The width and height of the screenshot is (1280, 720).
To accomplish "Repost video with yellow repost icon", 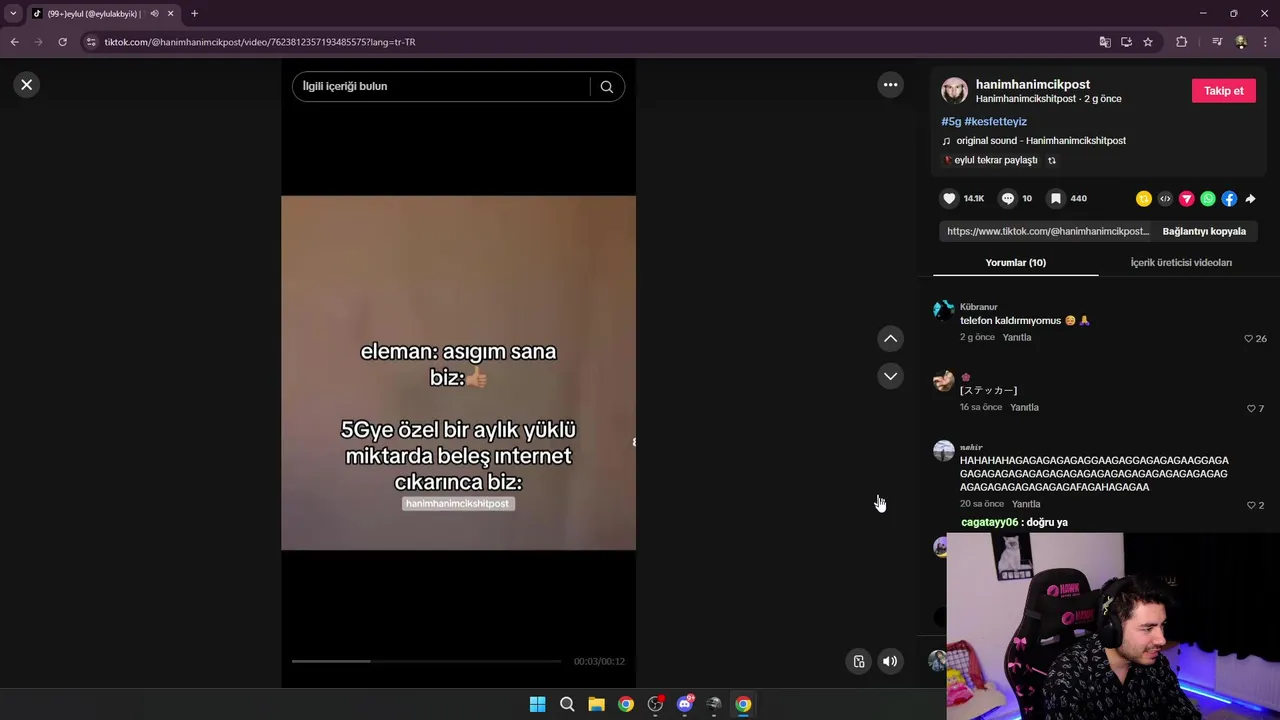I will [x=1144, y=199].
